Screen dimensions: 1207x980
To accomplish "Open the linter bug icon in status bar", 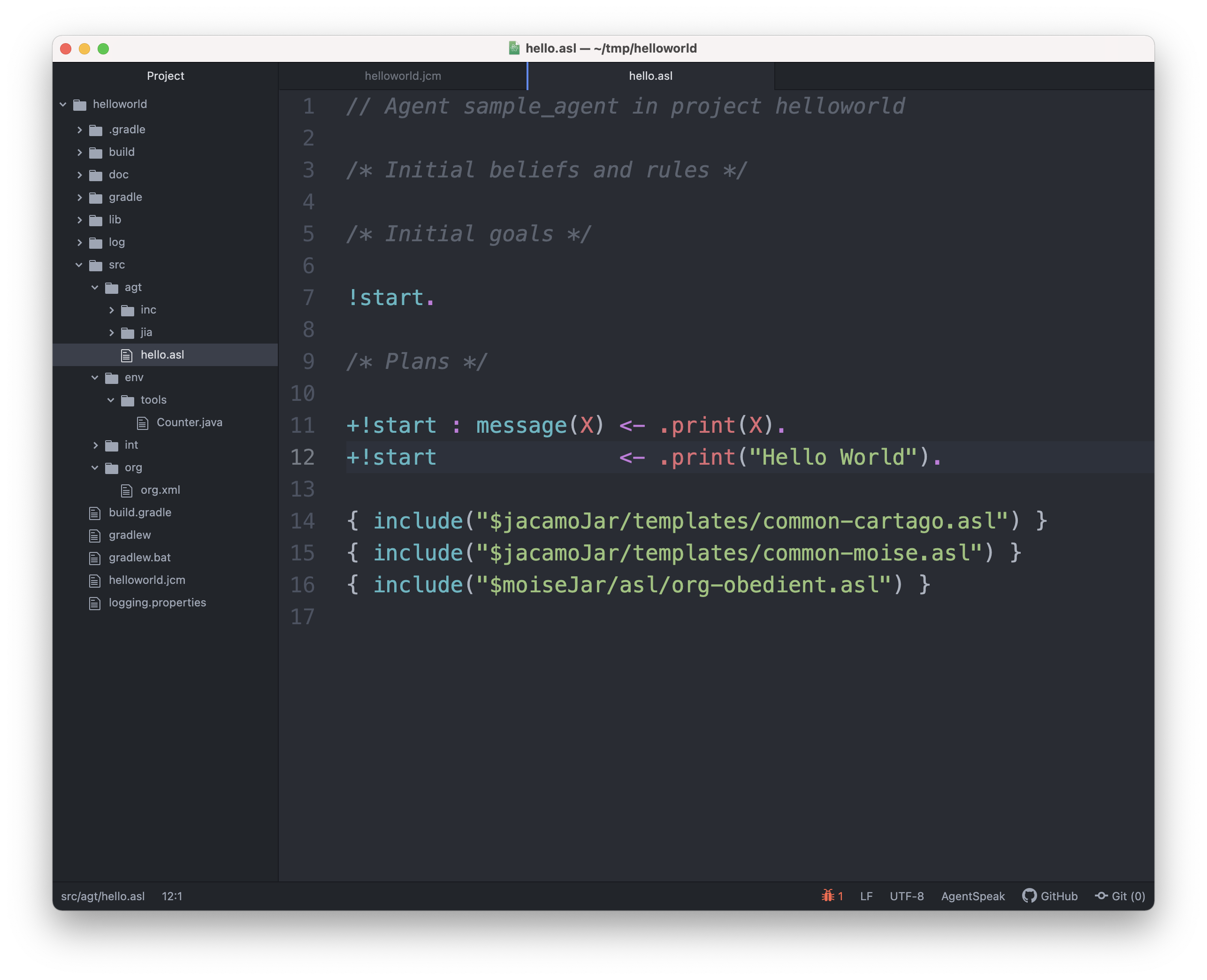I will click(828, 896).
